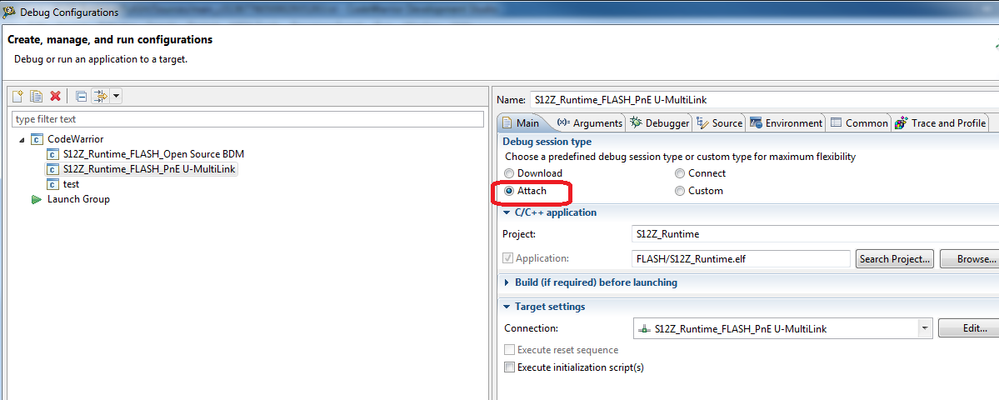Click the Browse button
The width and height of the screenshot is (999, 400).
969,259
